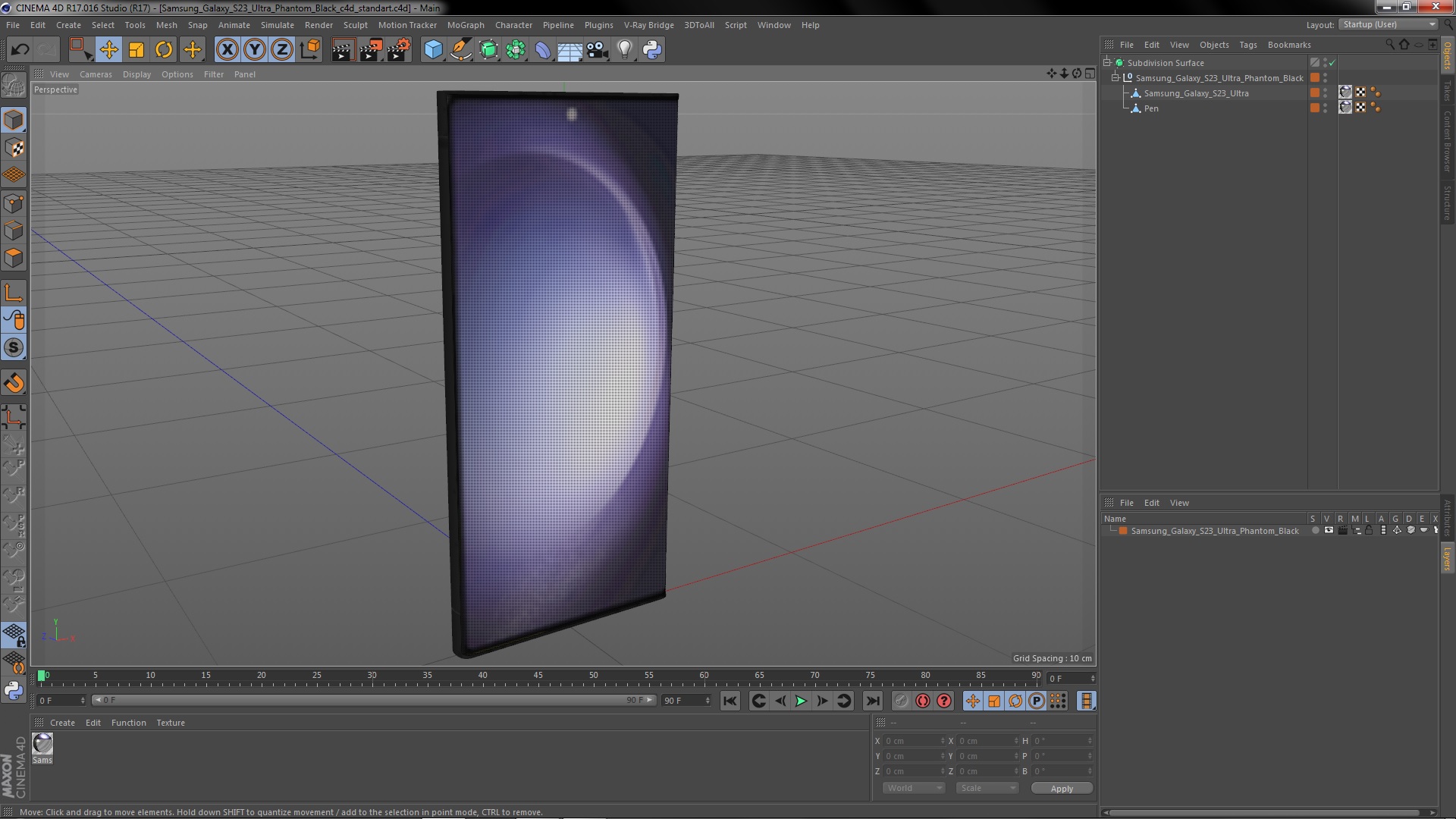Select the Scale tool icon

[x=136, y=50]
